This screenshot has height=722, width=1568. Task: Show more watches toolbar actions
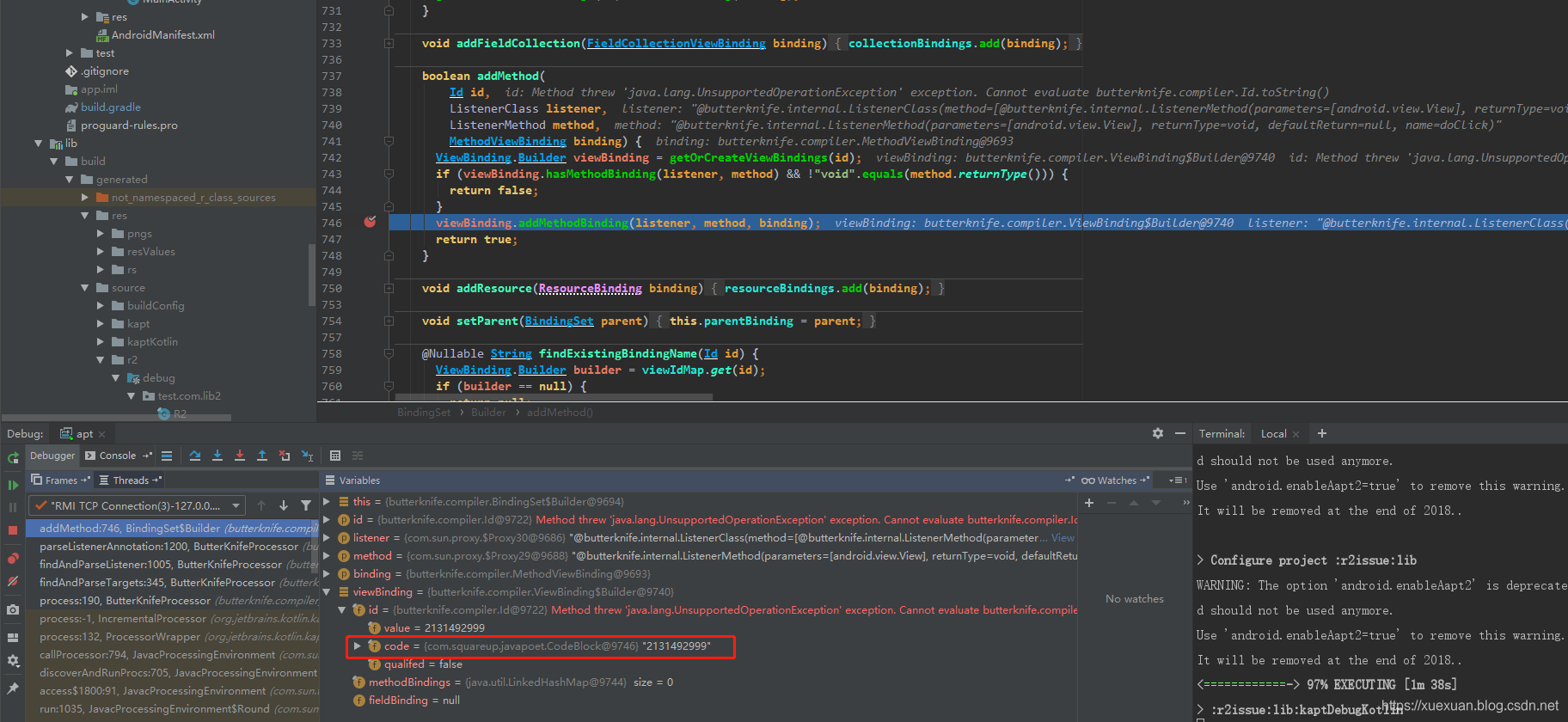click(x=1186, y=503)
